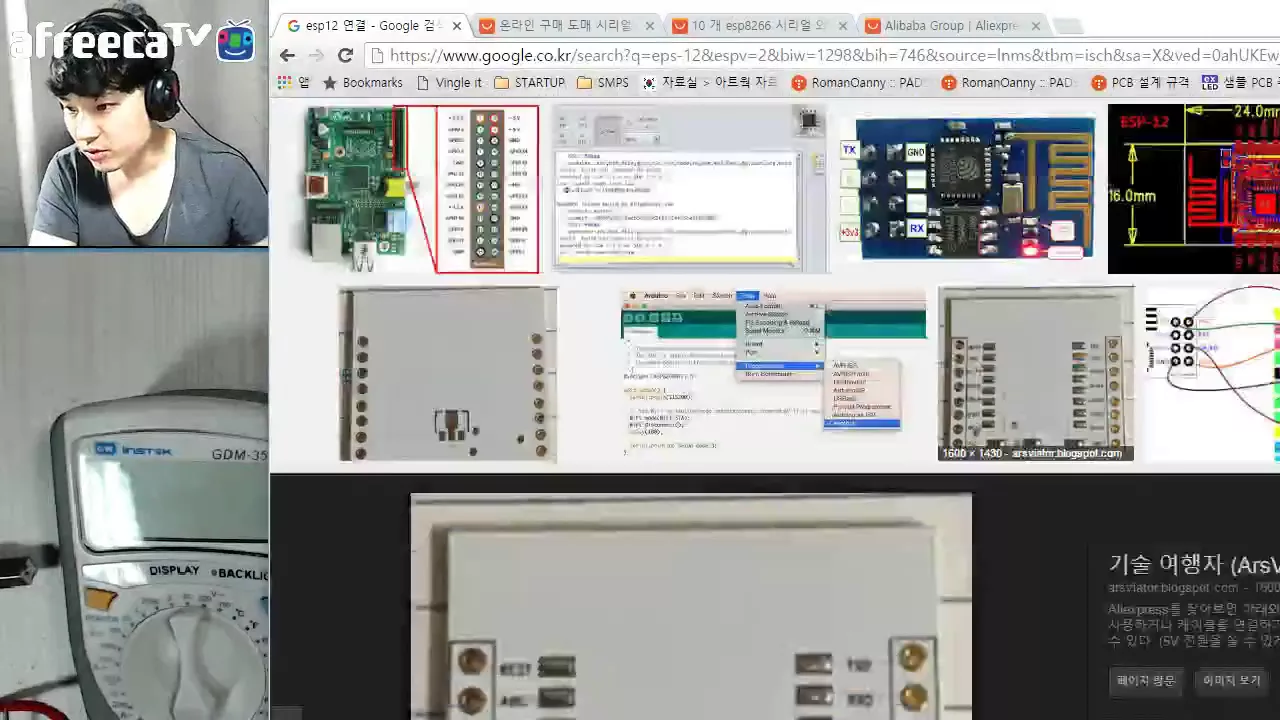The image size is (1280, 720).
Task: Open the Apps grid shortcut in bookmarks bar
Action: click(293, 82)
